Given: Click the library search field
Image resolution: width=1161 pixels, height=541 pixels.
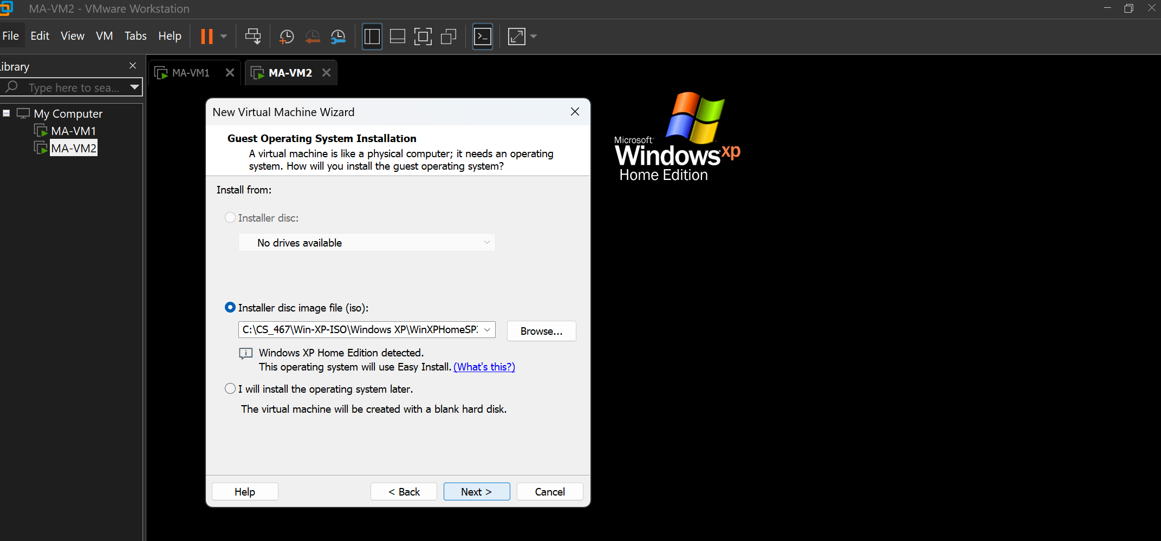Looking at the screenshot, I should click(73, 87).
